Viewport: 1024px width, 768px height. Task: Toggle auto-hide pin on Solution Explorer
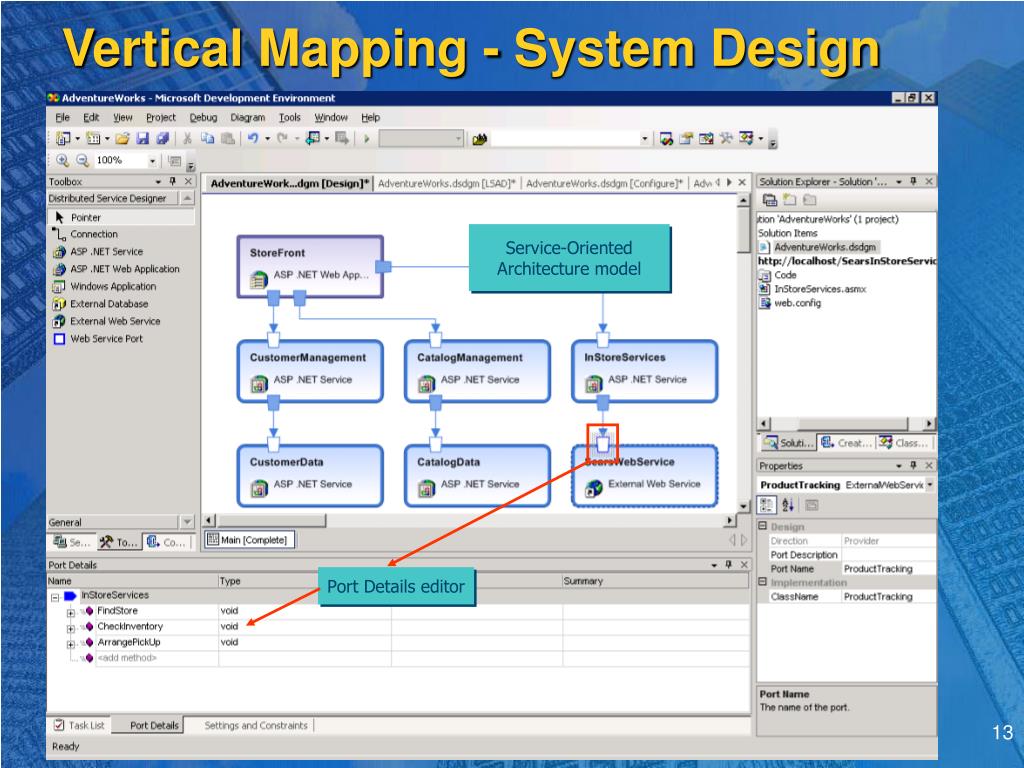914,182
